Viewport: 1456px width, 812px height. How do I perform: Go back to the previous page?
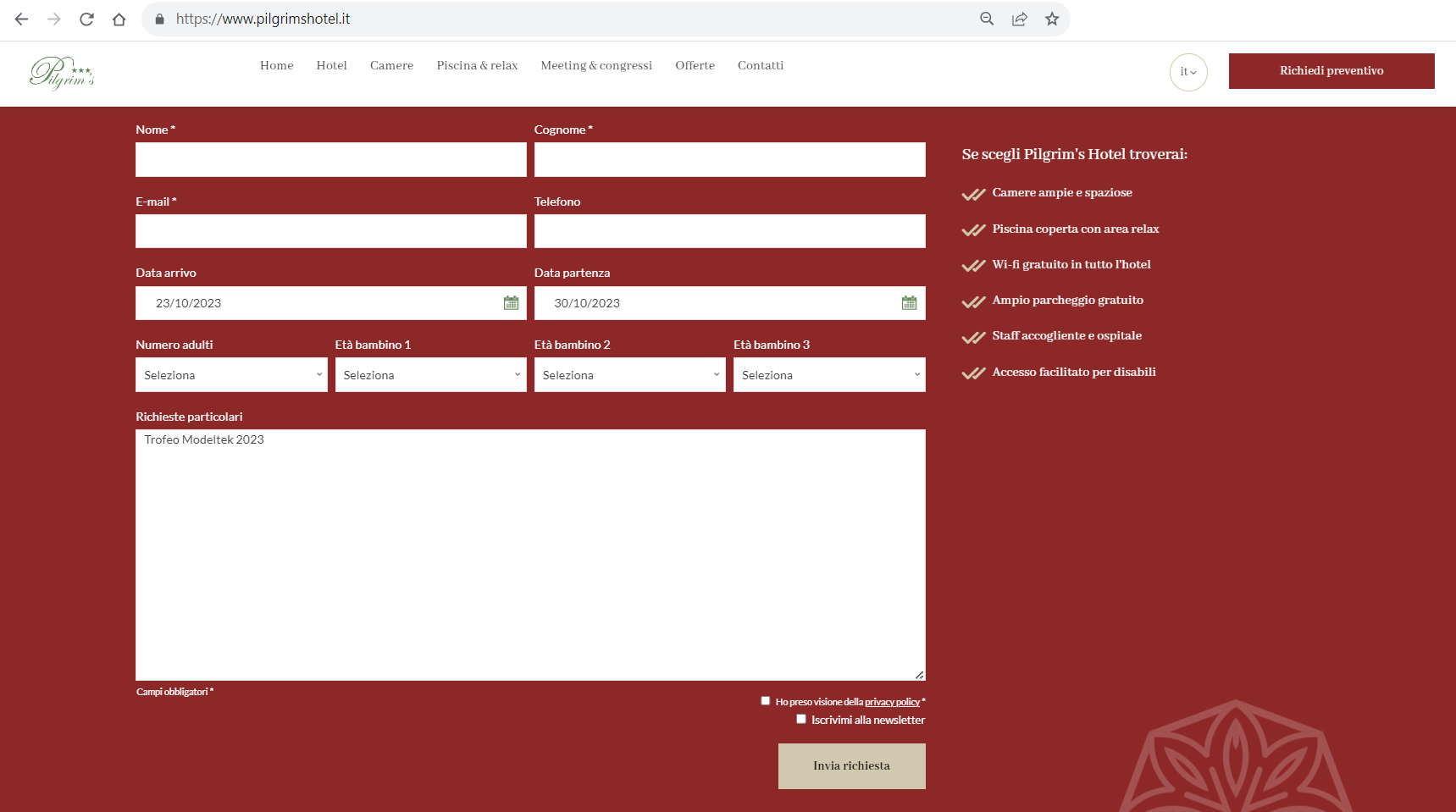coord(22,19)
